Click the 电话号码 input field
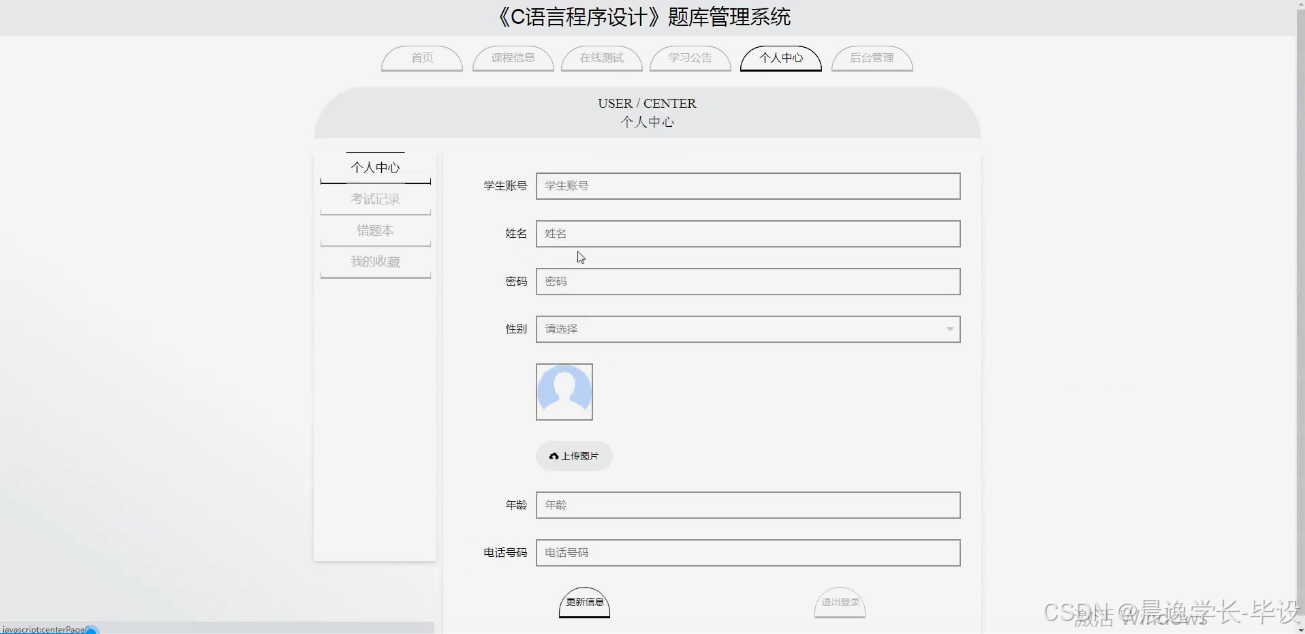Viewport: 1305px width, 634px height. tap(748, 552)
